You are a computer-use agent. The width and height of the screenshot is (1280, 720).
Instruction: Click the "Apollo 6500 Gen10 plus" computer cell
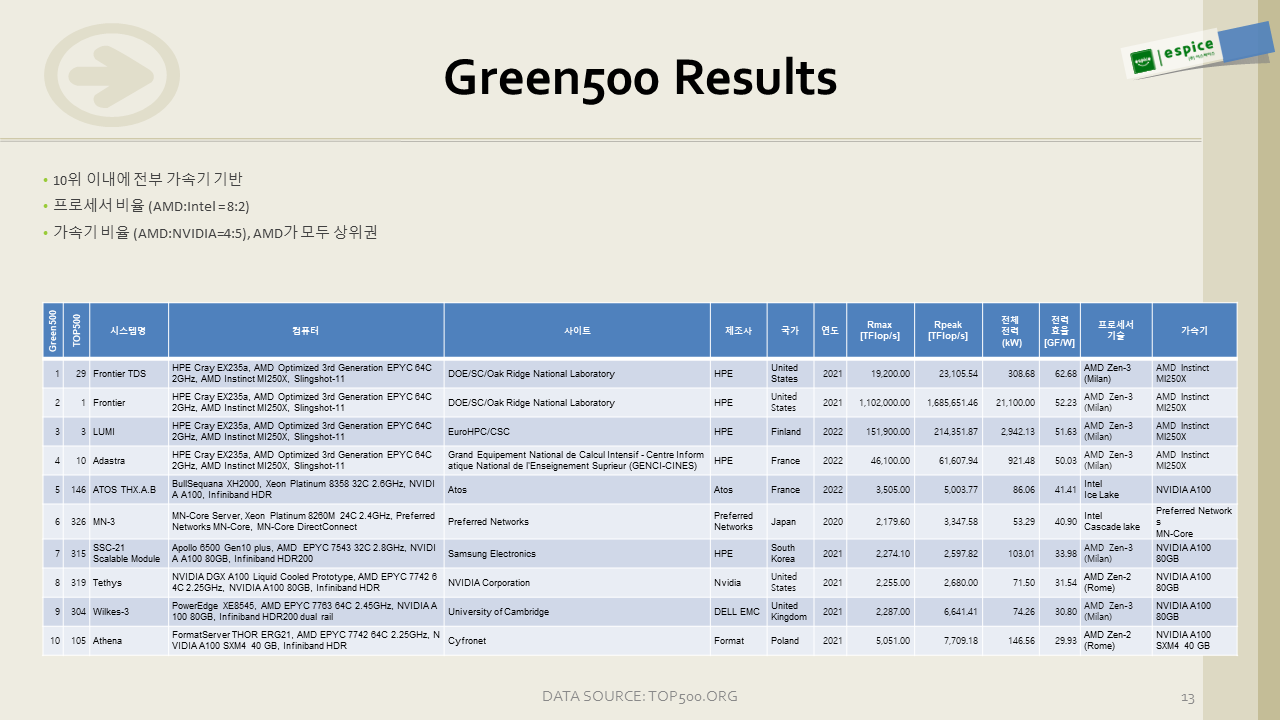(x=306, y=554)
